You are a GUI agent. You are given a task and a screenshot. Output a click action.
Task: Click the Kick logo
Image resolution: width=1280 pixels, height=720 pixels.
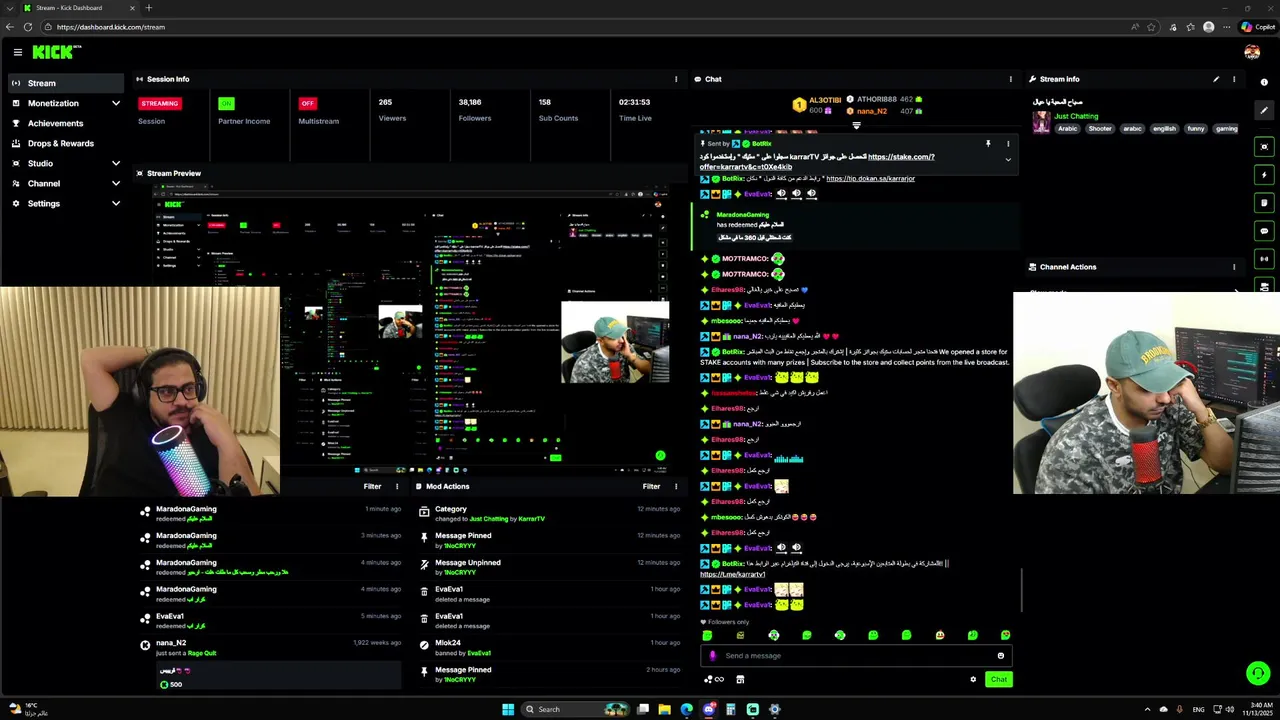[x=55, y=52]
